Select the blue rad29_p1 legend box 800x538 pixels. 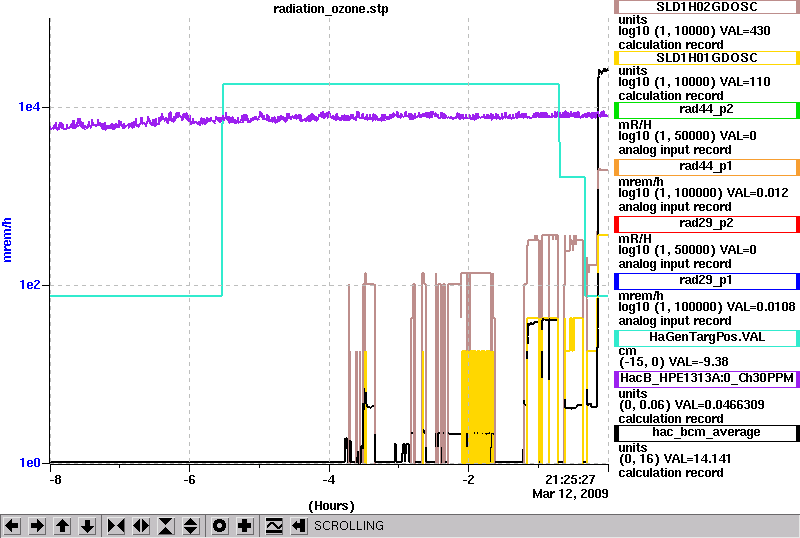(x=707, y=281)
